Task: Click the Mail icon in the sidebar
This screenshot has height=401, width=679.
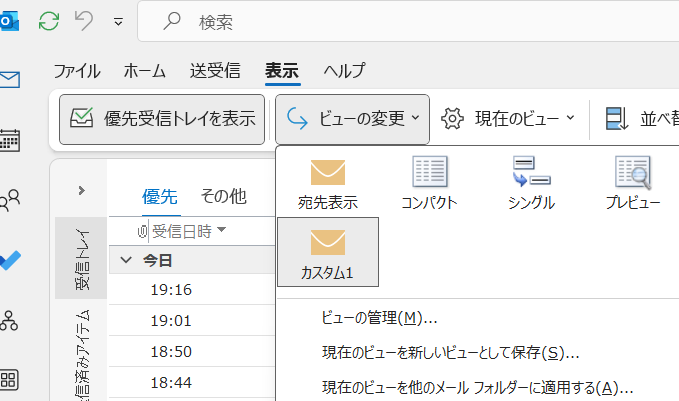Action: click(10, 80)
